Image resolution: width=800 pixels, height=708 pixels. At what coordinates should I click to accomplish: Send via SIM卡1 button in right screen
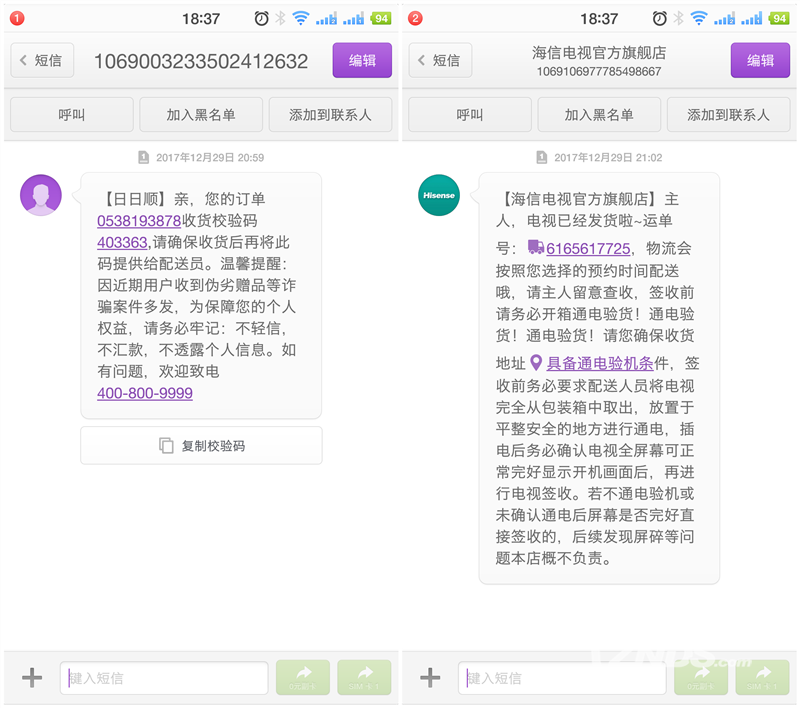[x=762, y=677]
